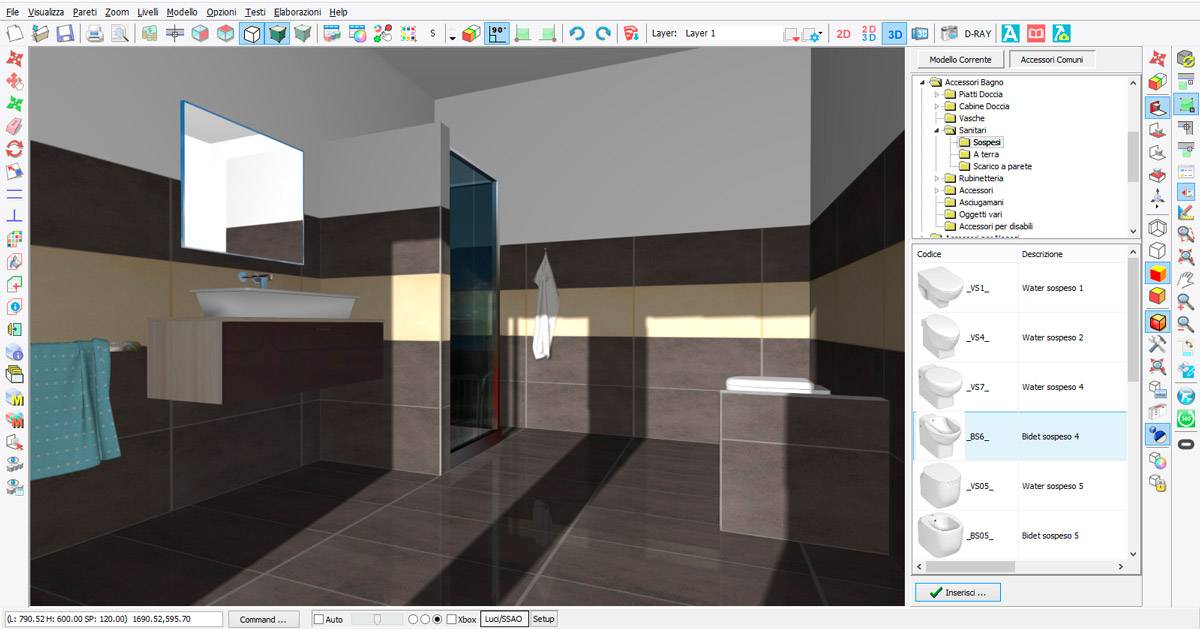Redo the last undone action
This screenshot has width=1200, height=629.
(x=603, y=33)
